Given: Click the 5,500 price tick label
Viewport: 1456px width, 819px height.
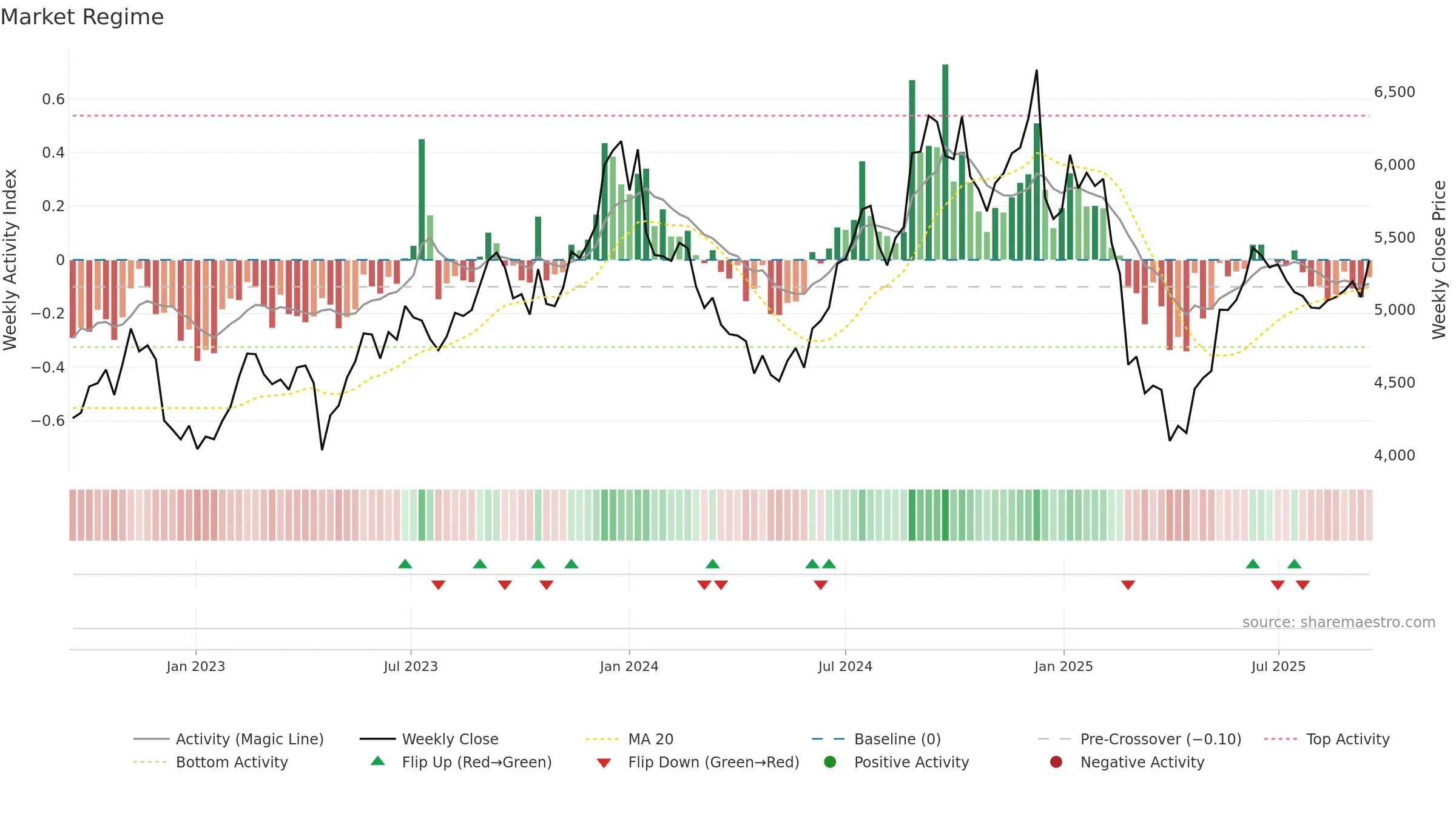Looking at the screenshot, I should pos(1395,238).
